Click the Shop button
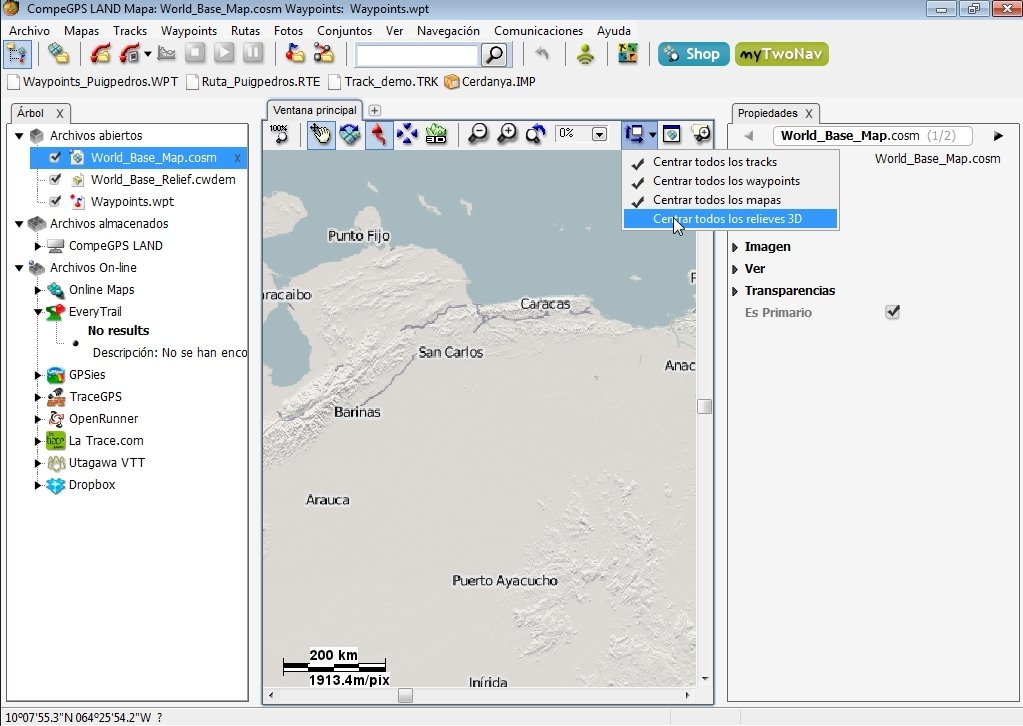Screen dimensions: 1023x726 (x=694, y=54)
